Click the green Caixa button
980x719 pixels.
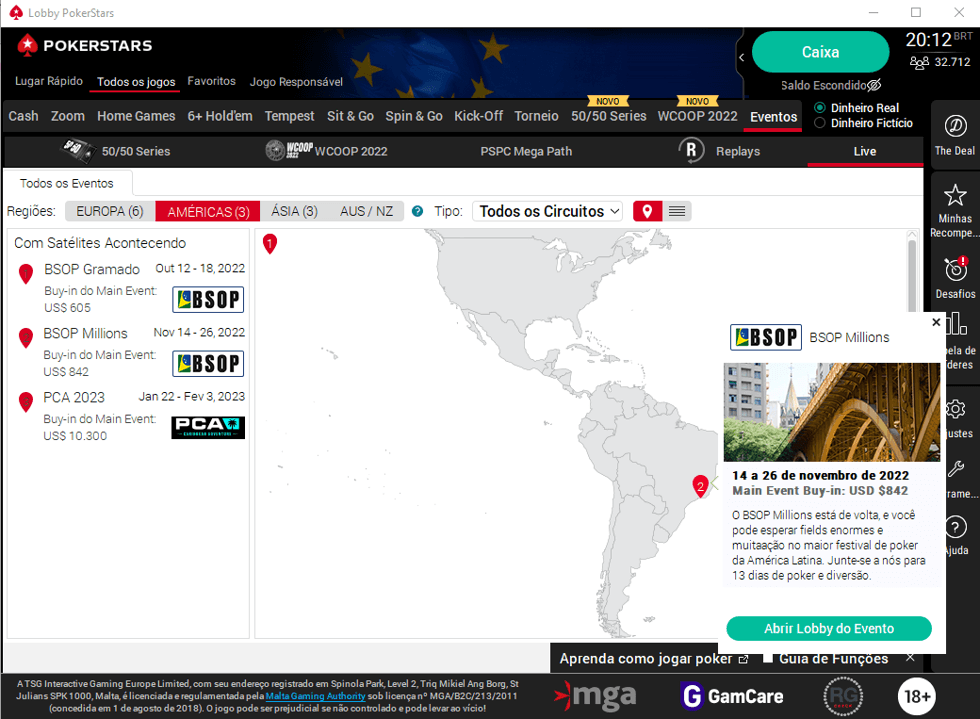point(820,52)
